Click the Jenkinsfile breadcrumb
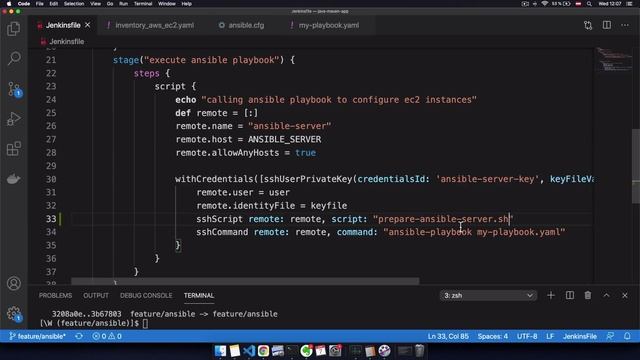Image resolution: width=640 pixels, height=360 pixels. tap(66, 41)
